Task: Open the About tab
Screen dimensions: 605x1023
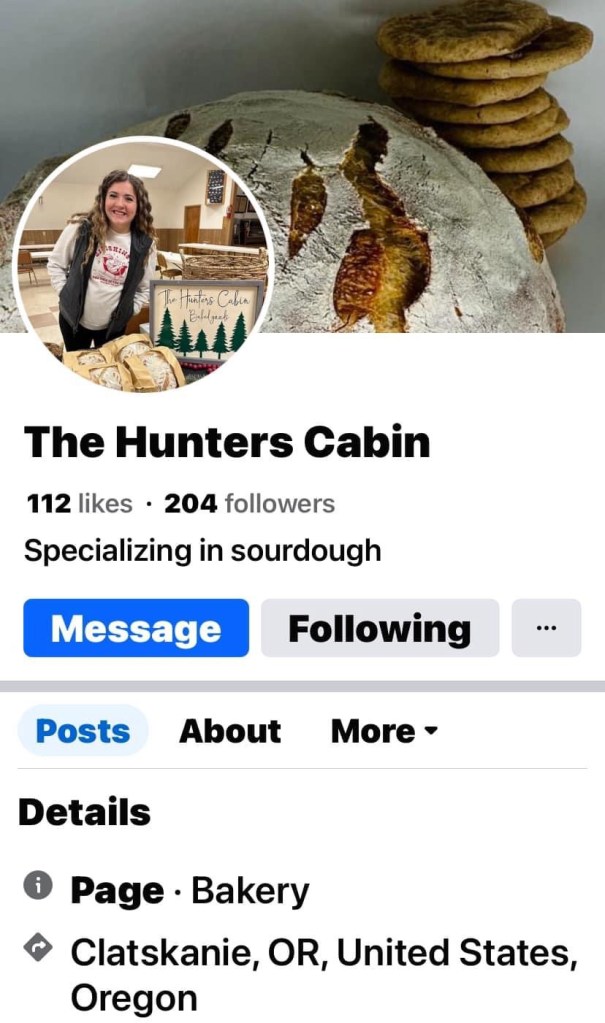Action: (230, 731)
